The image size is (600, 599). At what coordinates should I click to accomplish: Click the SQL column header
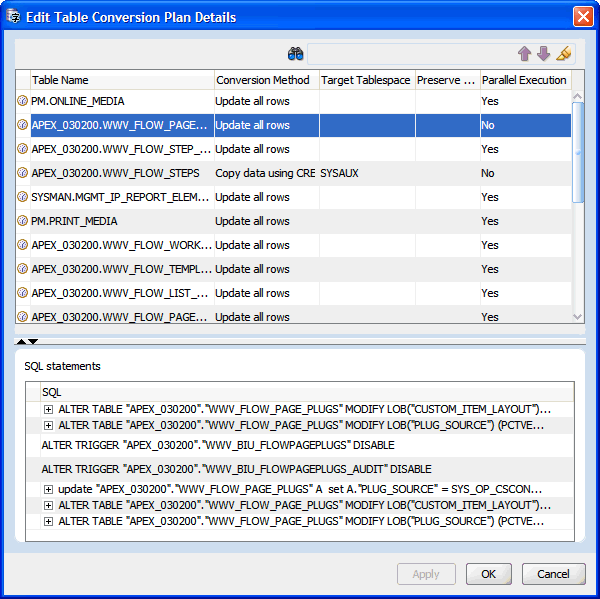307,392
